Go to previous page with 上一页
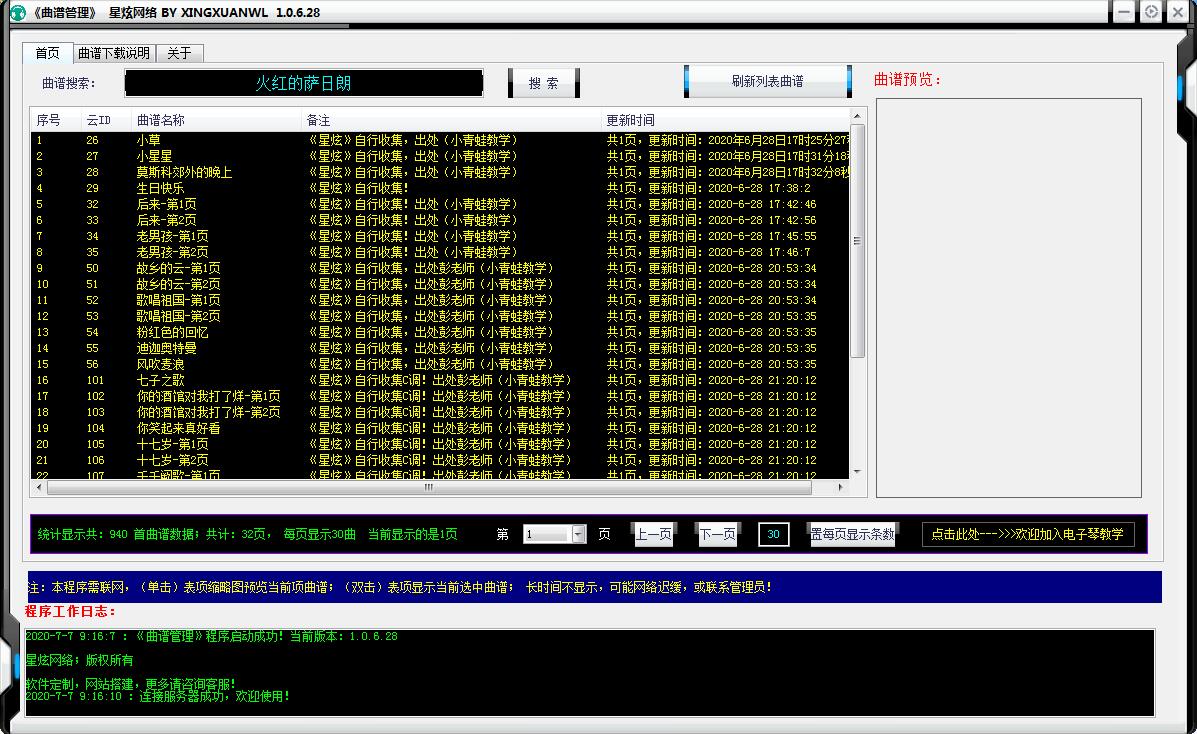This screenshot has height=734, width=1197. coord(653,535)
